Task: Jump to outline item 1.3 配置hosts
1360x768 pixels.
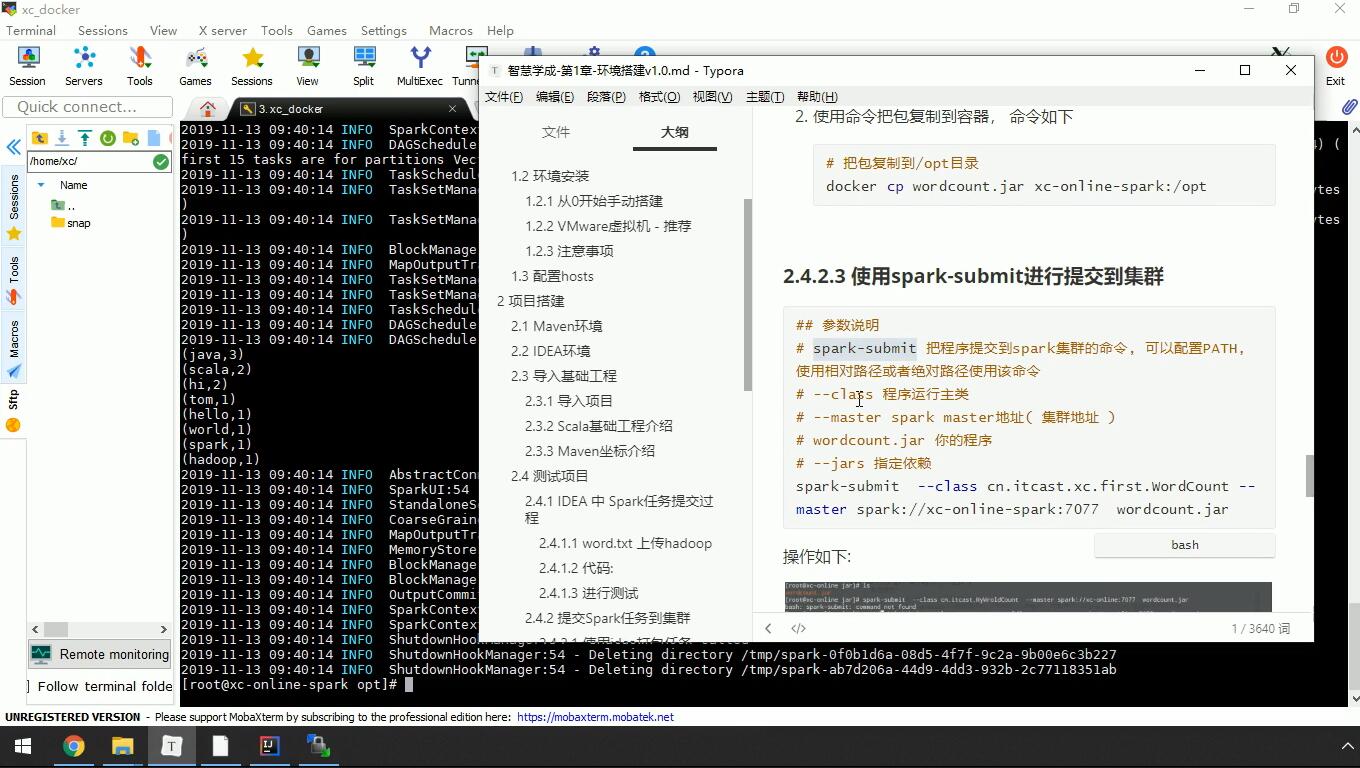Action: coord(552,276)
